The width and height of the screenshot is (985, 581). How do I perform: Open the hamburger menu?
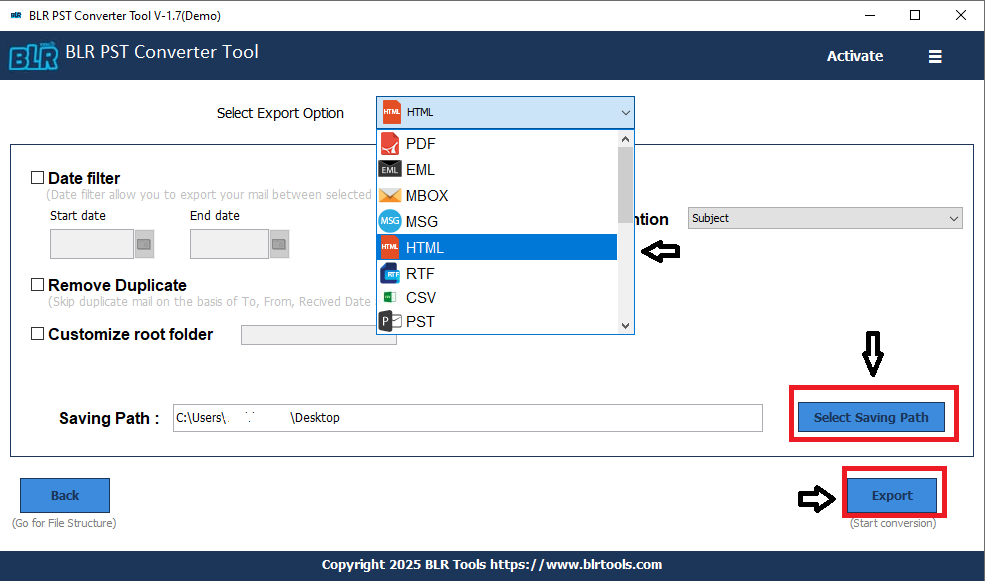pyautogui.click(x=935, y=57)
